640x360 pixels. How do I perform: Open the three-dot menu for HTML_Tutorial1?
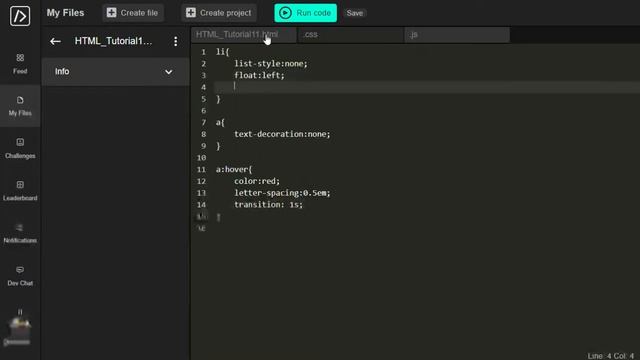[x=176, y=41]
